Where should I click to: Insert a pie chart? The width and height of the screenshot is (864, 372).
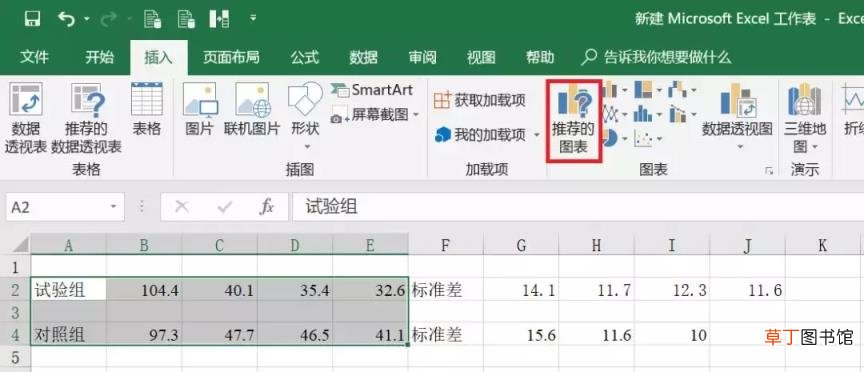[614, 138]
